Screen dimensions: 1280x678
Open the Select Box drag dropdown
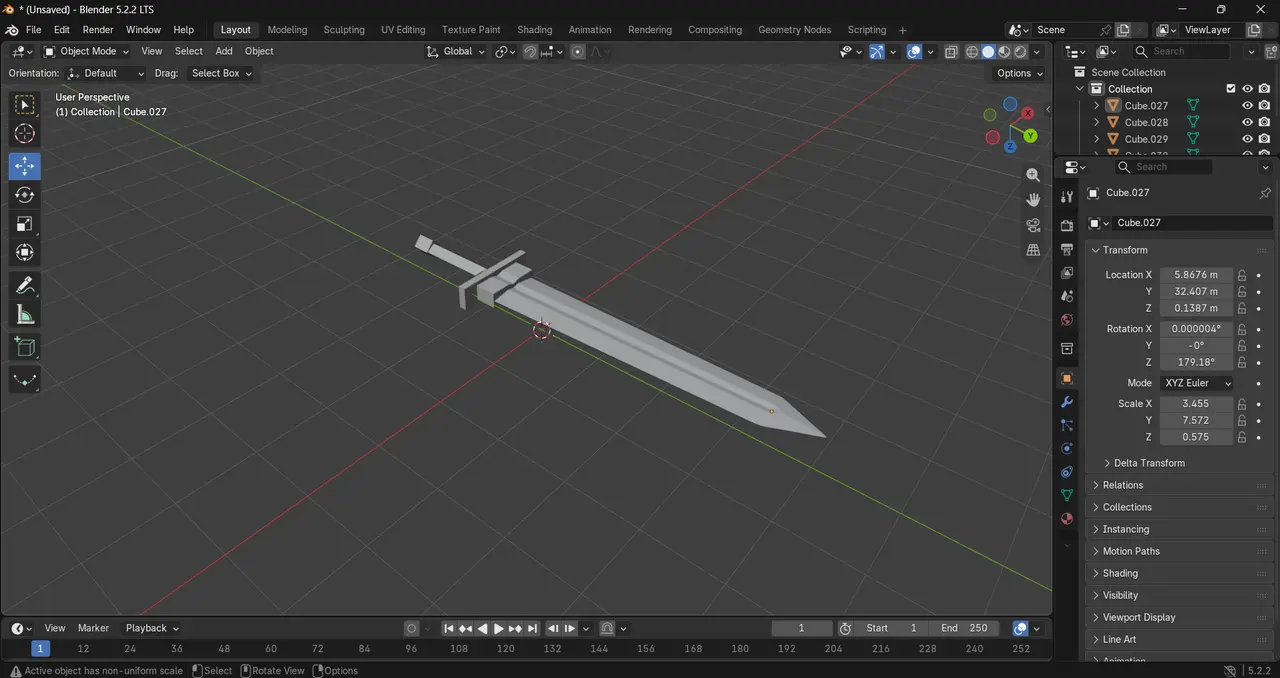tap(221, 73)
